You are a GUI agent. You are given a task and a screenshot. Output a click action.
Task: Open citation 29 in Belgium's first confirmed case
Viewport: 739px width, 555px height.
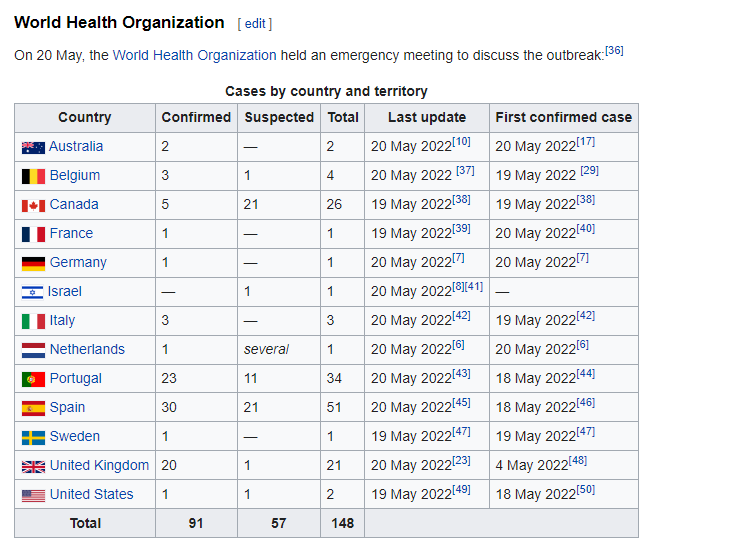click(x=590, y=171)
